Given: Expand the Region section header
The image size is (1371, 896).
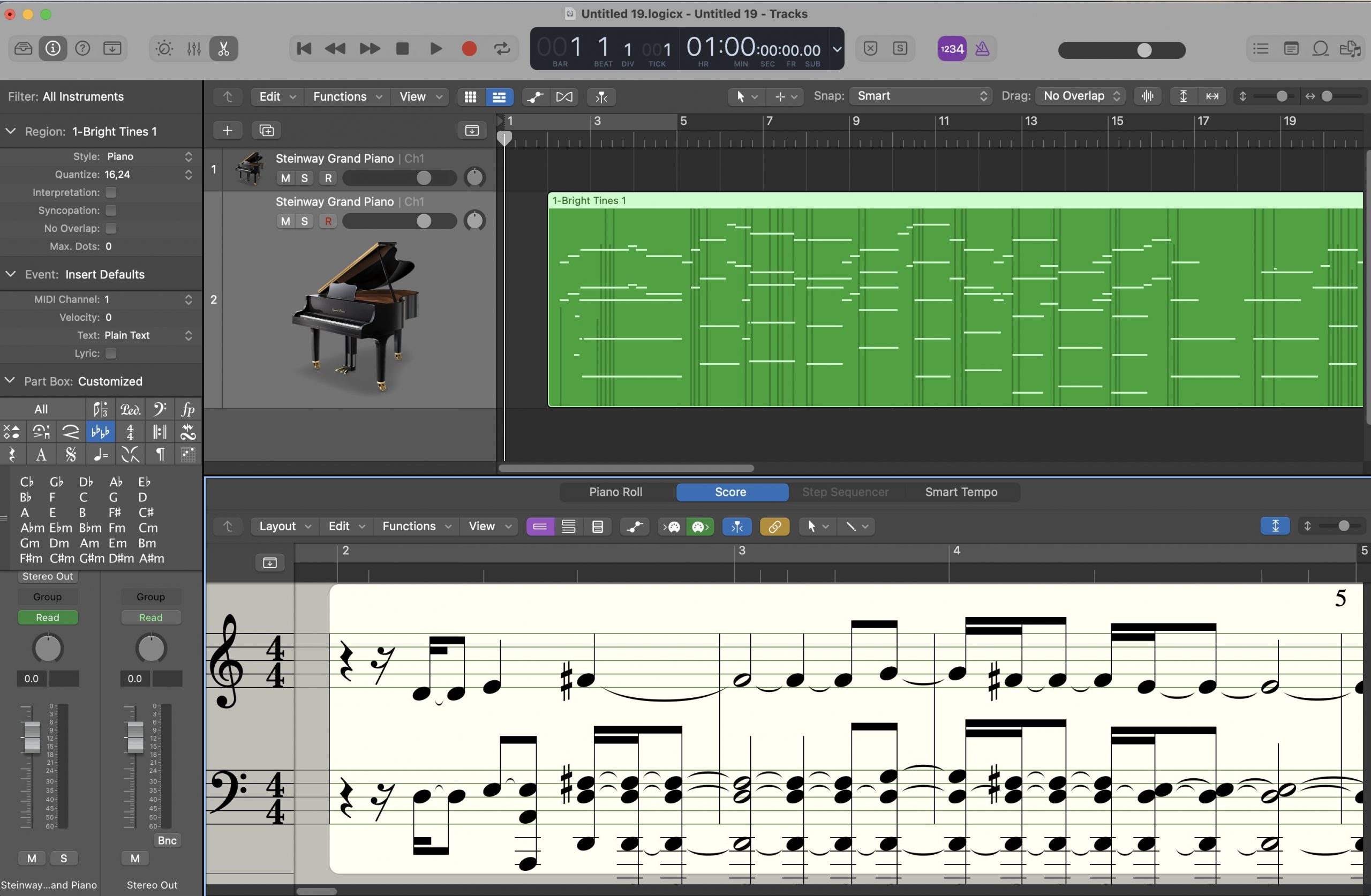Looking at the screenshot, I should pos(10,131).
